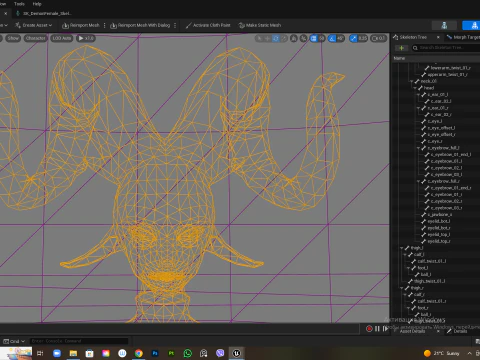Click the green add bone button
The height and width of the screenshot is (360, 480).
(x=402, y=48)
